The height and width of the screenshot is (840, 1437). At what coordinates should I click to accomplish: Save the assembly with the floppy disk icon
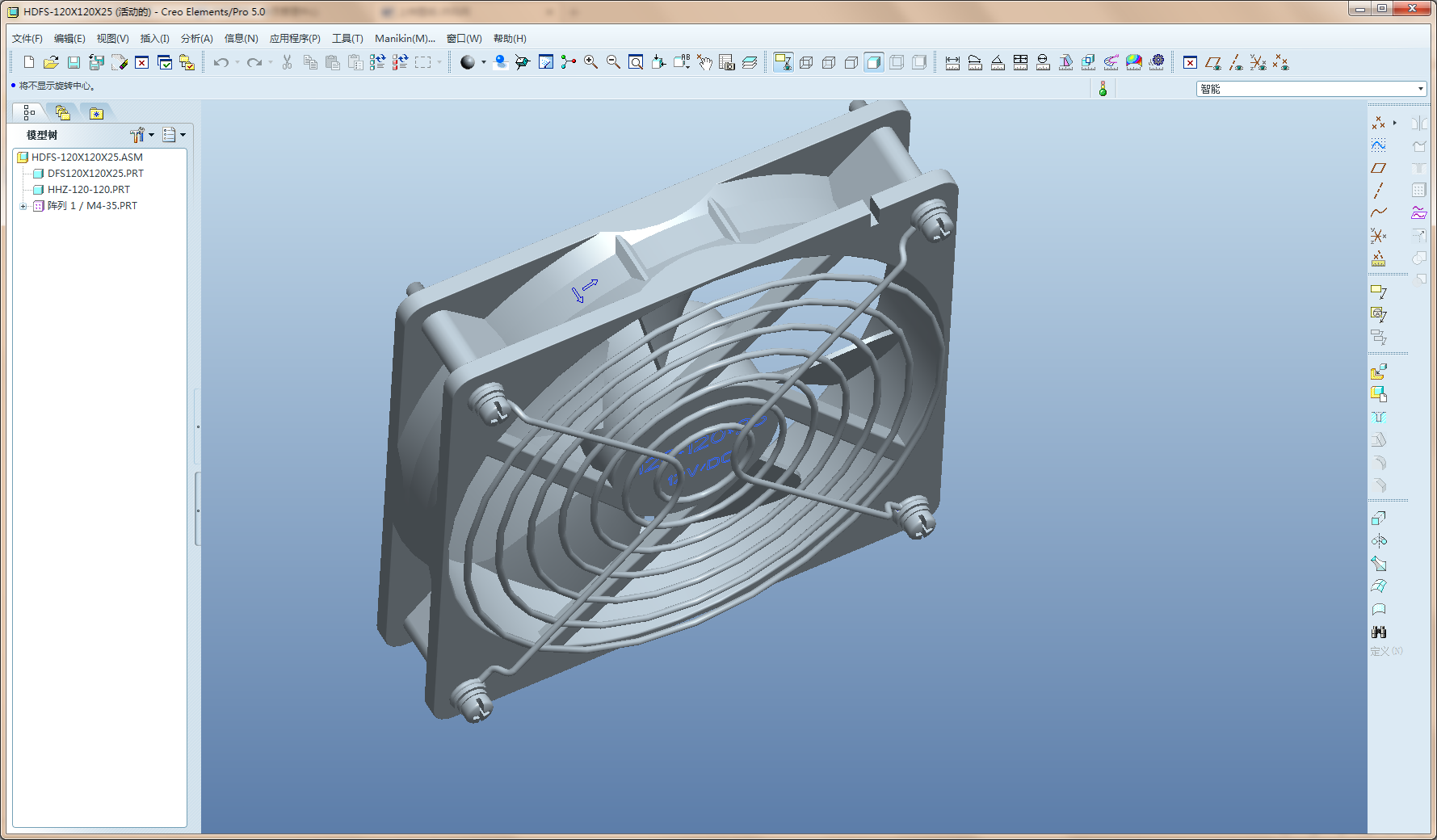[74, 62]
